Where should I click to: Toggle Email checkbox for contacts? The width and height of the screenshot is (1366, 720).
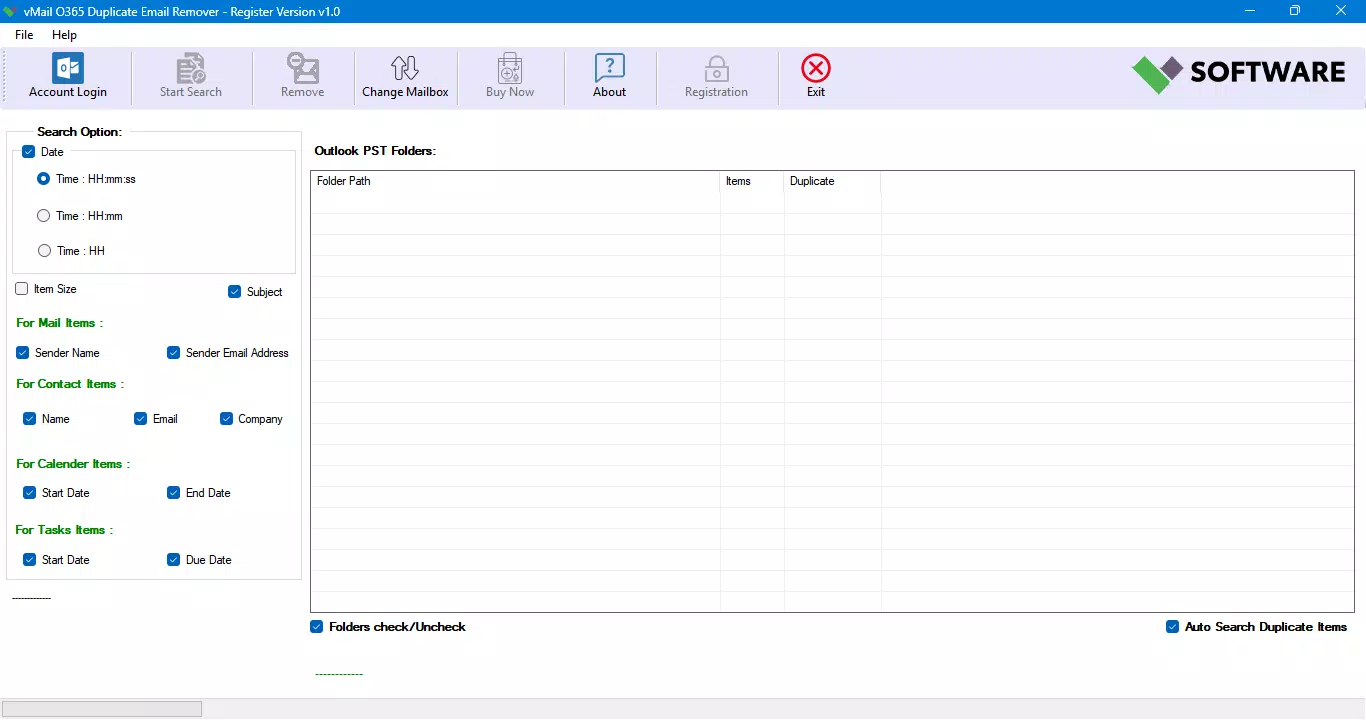click(141, 419)
